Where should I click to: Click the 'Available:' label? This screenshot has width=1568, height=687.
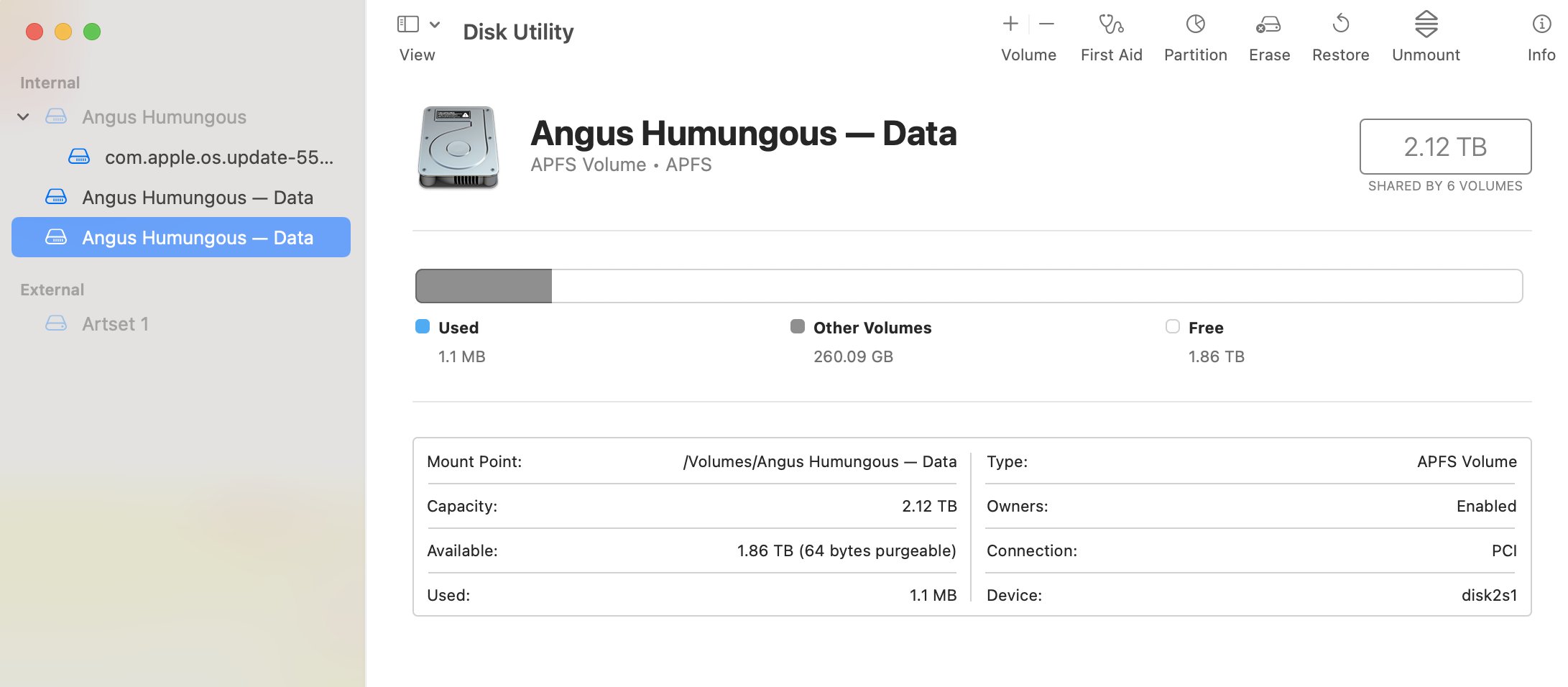[462, 550]
